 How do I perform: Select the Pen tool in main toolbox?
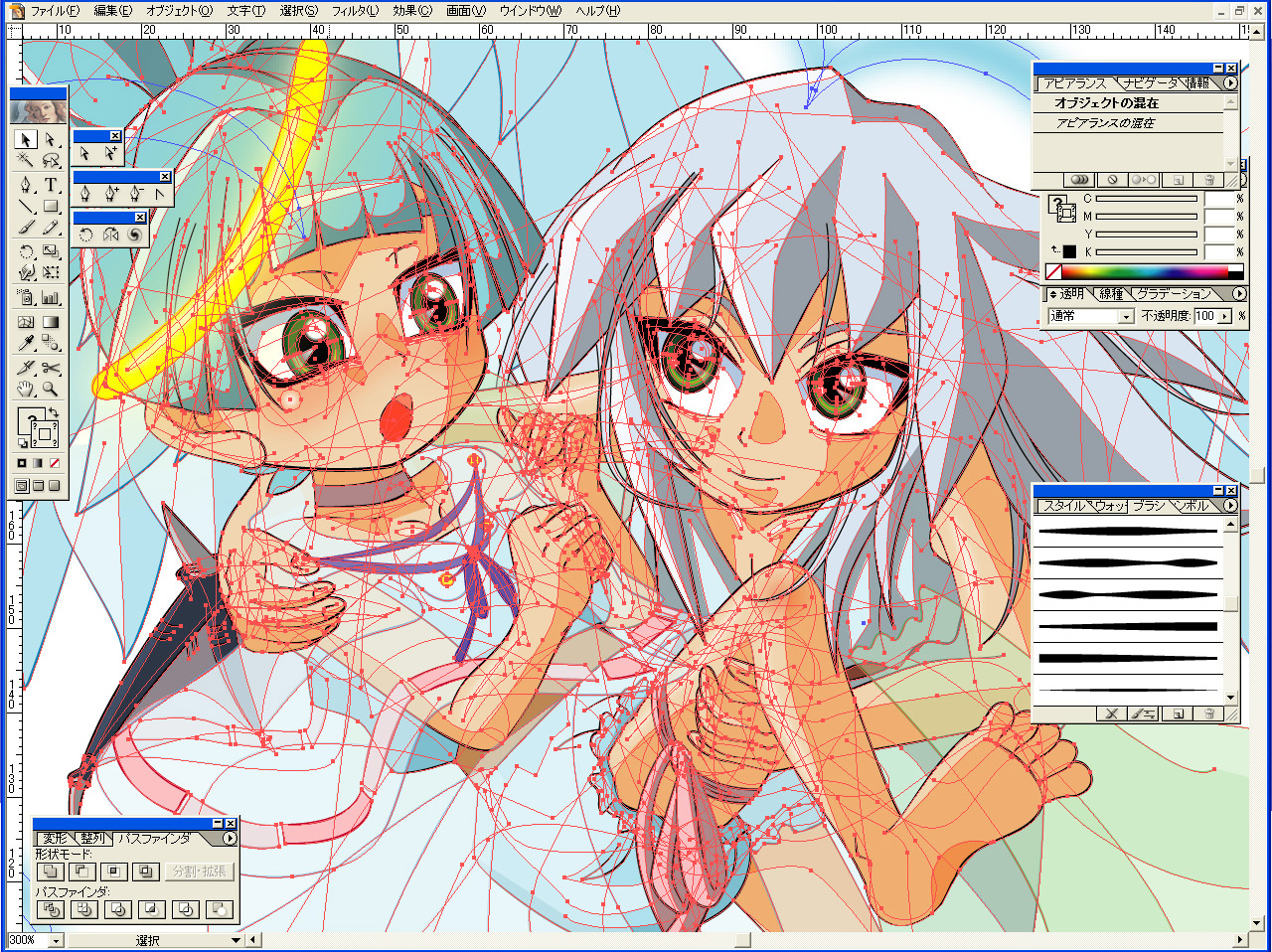tap(26, 185)
